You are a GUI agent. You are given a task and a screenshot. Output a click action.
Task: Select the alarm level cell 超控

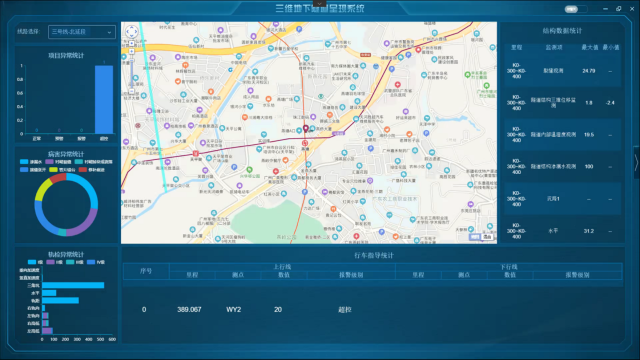(345, 310)
